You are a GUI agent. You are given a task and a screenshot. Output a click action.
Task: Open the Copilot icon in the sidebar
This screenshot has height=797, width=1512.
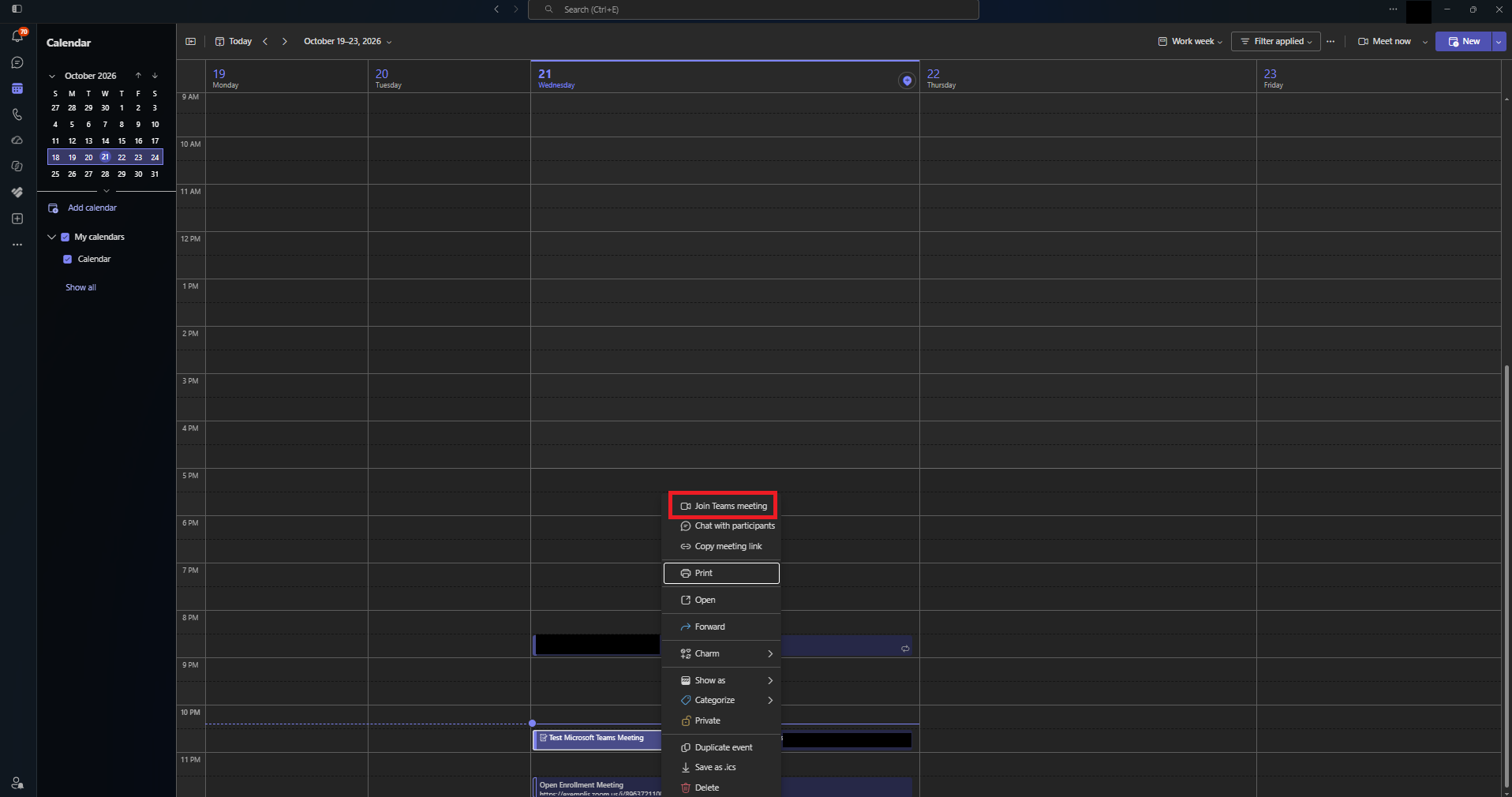click(17, 167)
